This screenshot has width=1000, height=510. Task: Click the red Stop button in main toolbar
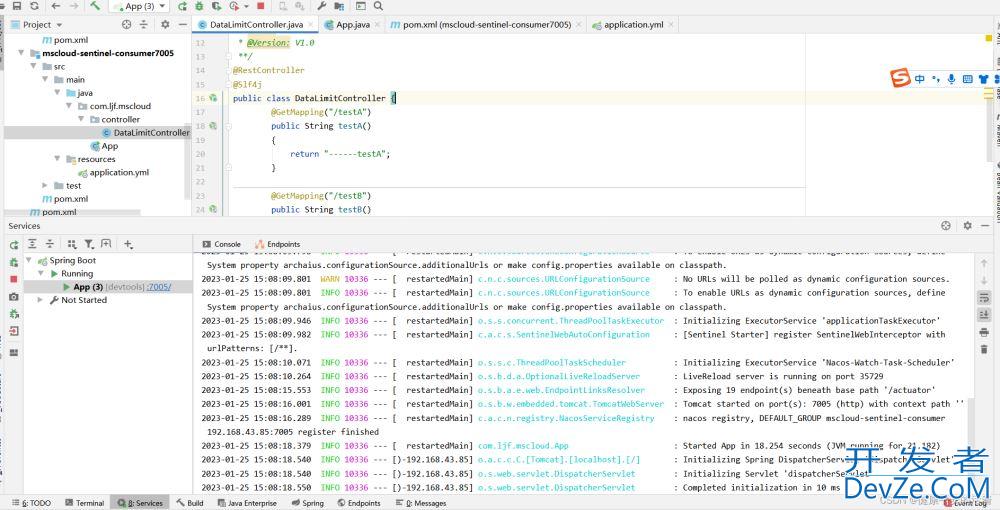pos(260,6)
